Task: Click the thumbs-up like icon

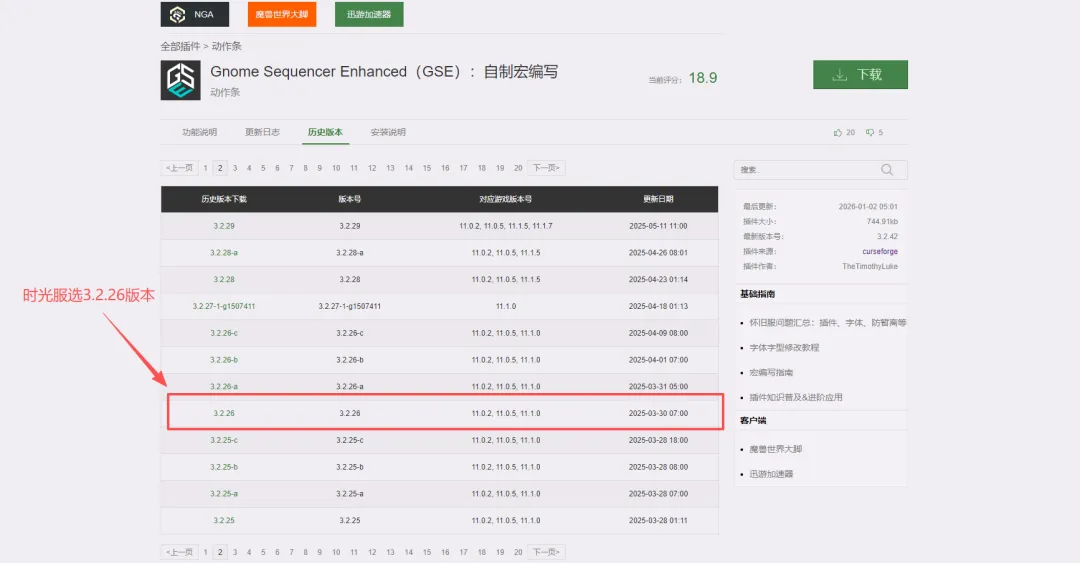Action: pos(838,132)
